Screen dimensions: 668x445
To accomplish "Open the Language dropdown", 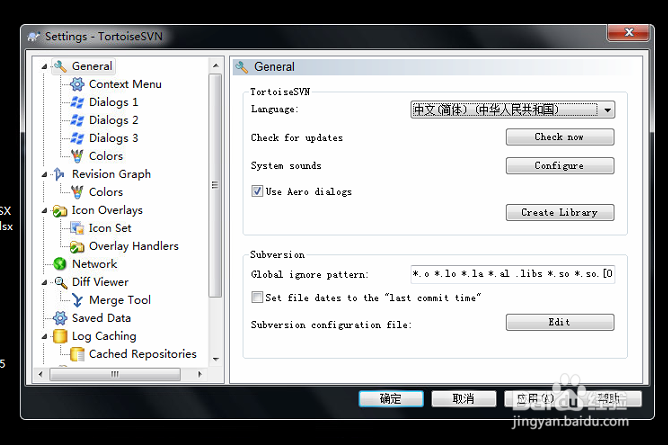I will pos(513,110).
